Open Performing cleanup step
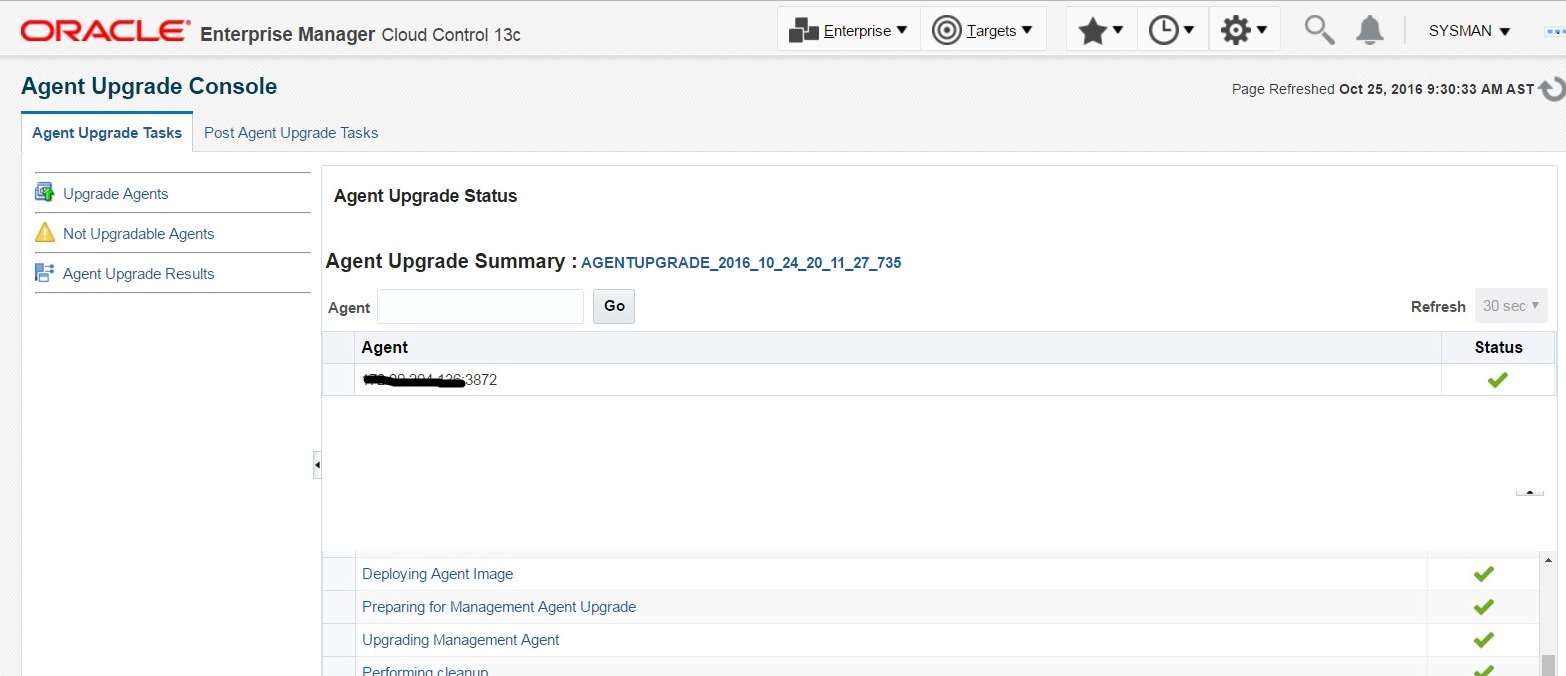Screen dimensions: 1566x676 click(425, 670)
